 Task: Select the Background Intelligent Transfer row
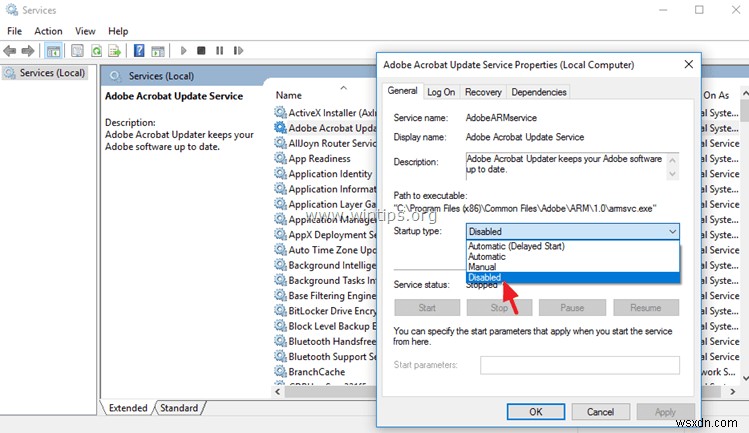[x=325, y=265]
